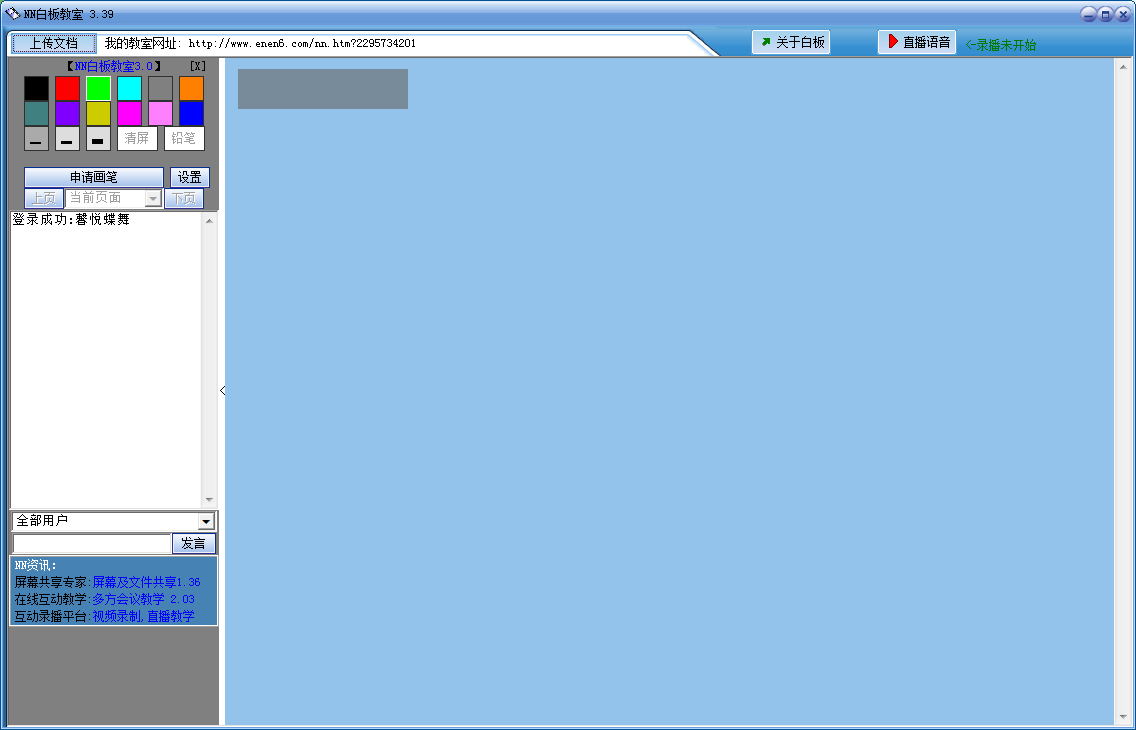This screenshot has width=1136, height=730.
Task: Select the light pink color swatch
Action: coord(161,114)
